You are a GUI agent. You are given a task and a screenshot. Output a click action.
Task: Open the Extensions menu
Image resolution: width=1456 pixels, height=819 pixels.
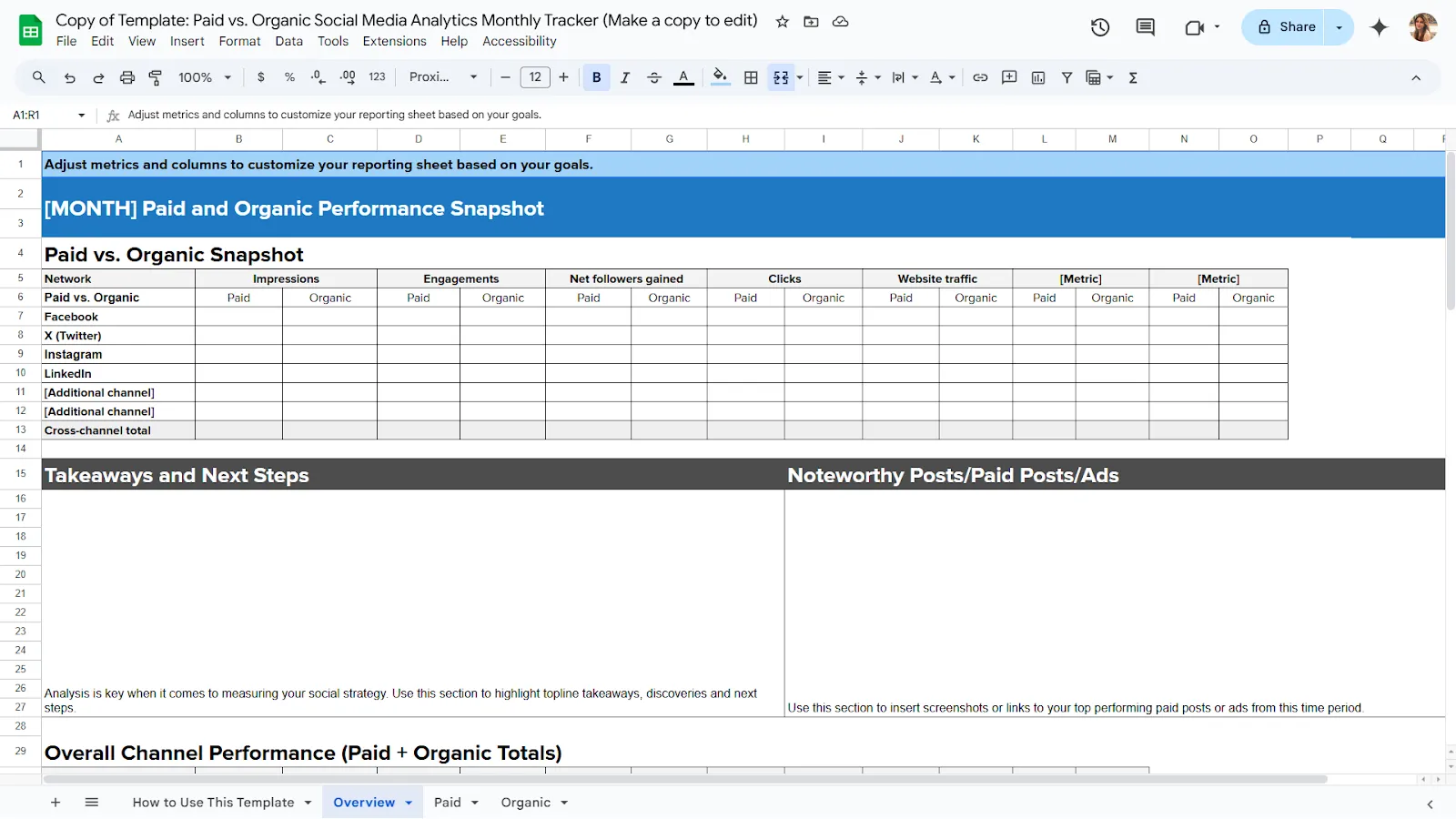pos(394,41)
